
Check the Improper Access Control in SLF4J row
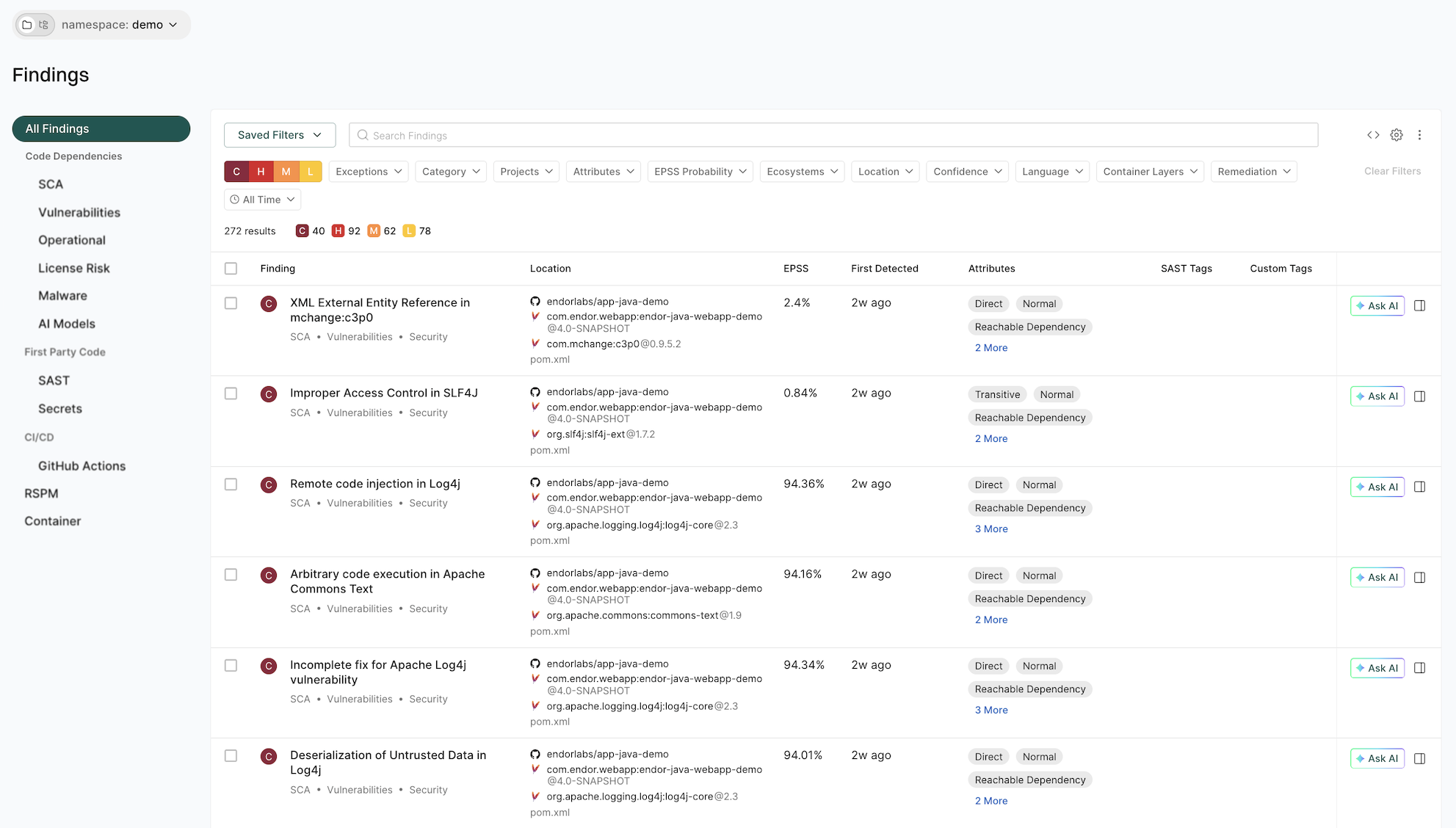pos(231,393)
